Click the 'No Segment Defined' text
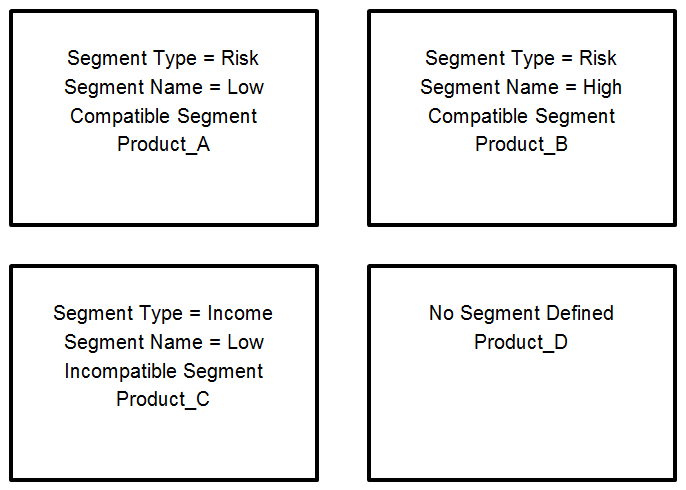This screenshot has height=490, width=686. [521, 313]
